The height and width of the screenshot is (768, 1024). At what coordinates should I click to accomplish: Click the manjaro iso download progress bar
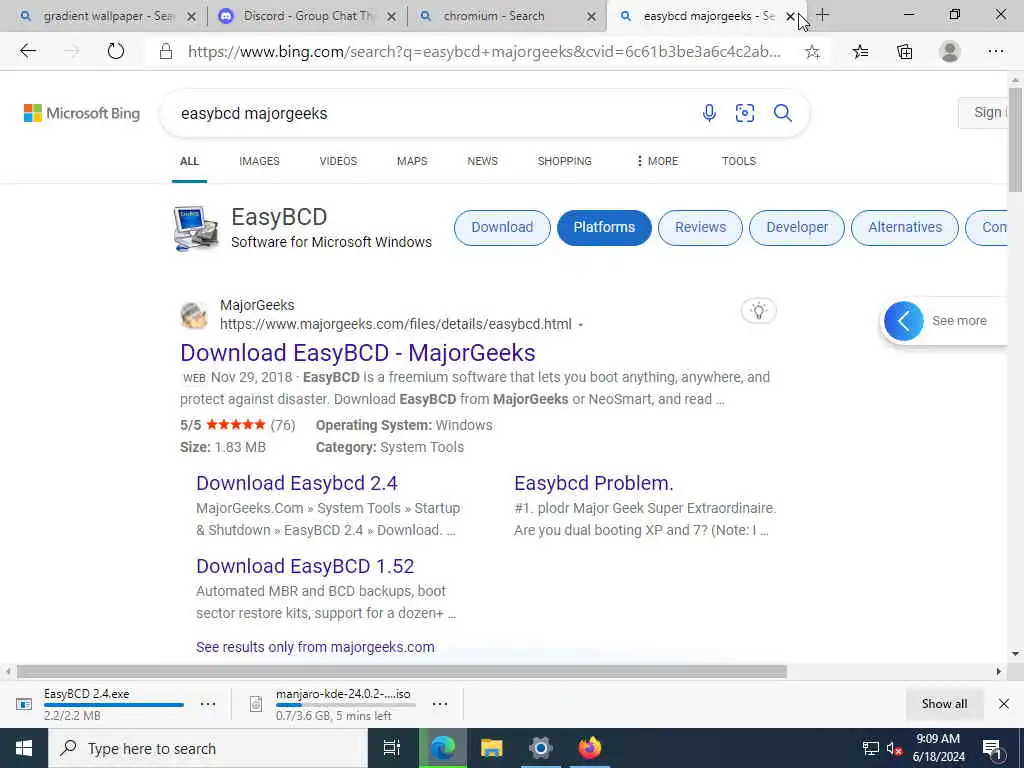345,705
